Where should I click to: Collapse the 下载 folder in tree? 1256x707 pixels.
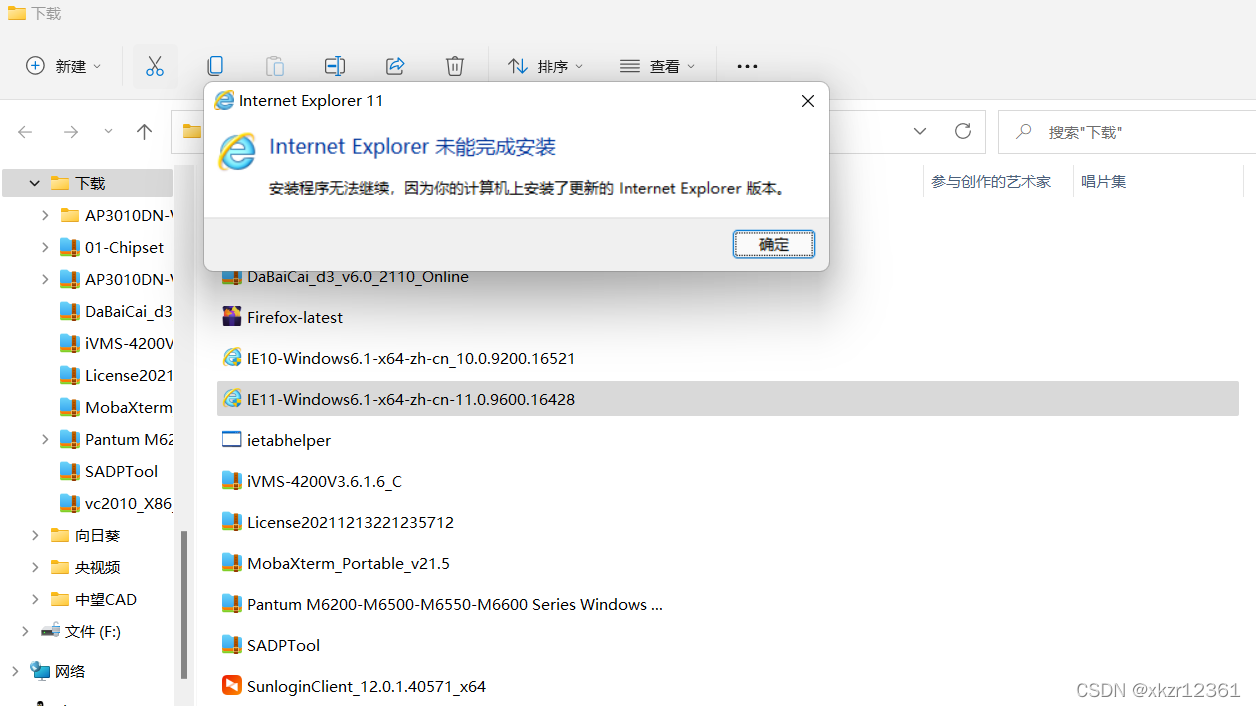tap(34, 183)
